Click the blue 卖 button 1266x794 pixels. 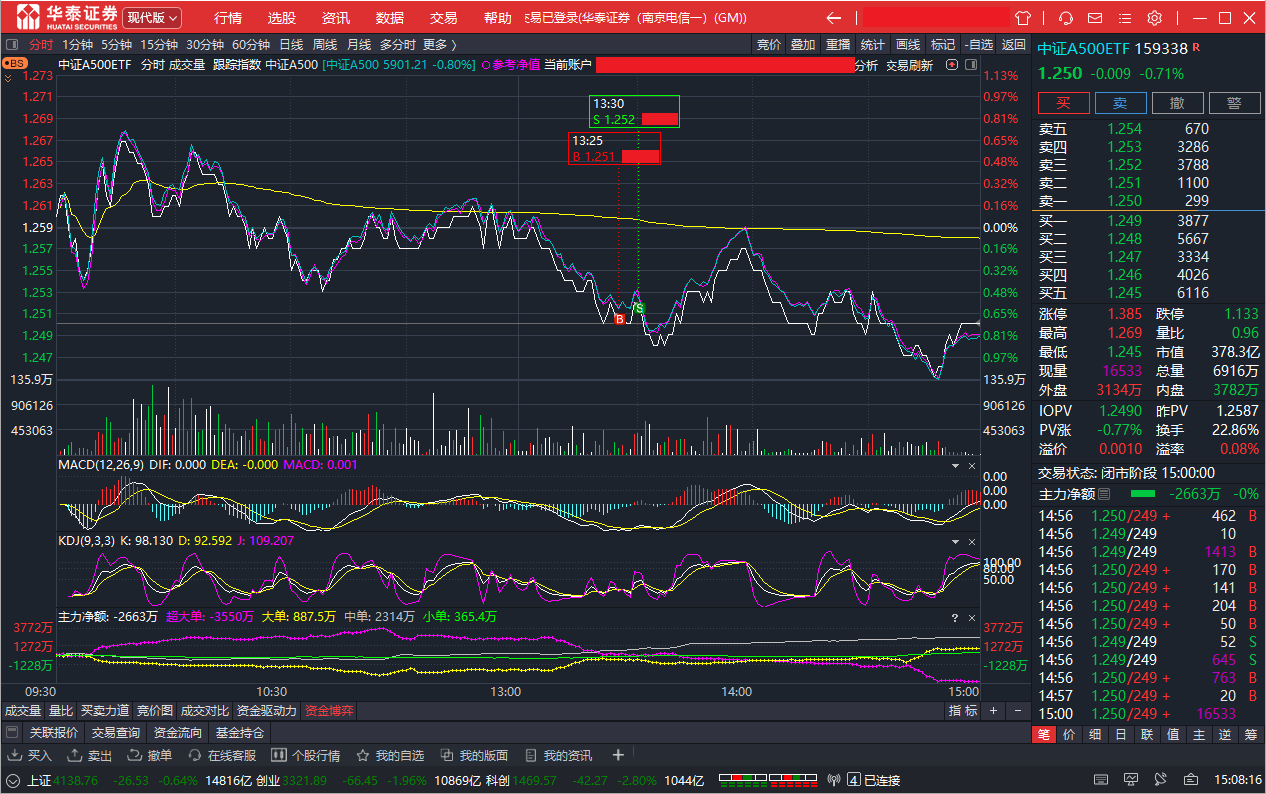(1120, 103)
